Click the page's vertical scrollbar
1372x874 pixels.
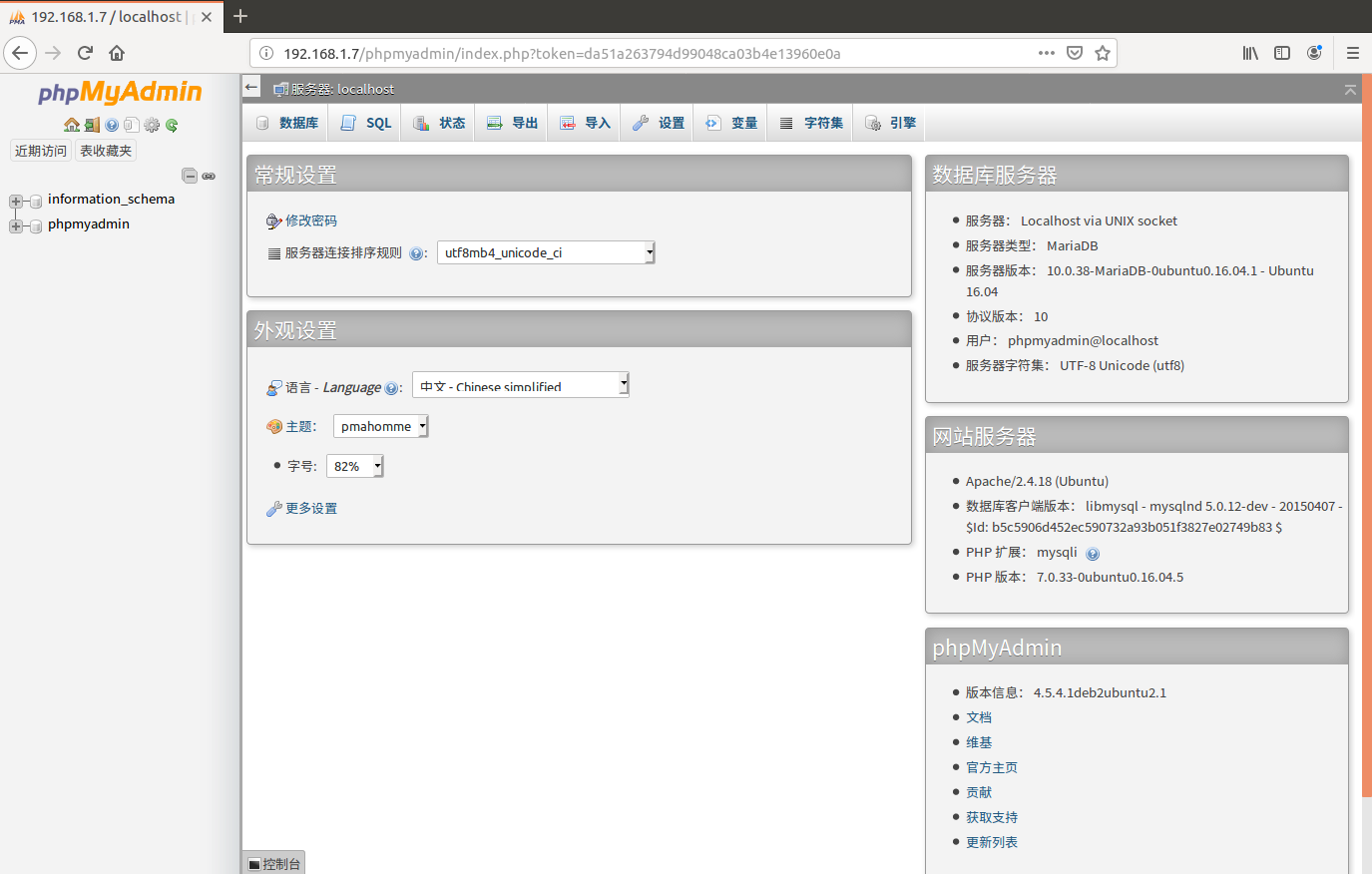tap(1367, 435)
